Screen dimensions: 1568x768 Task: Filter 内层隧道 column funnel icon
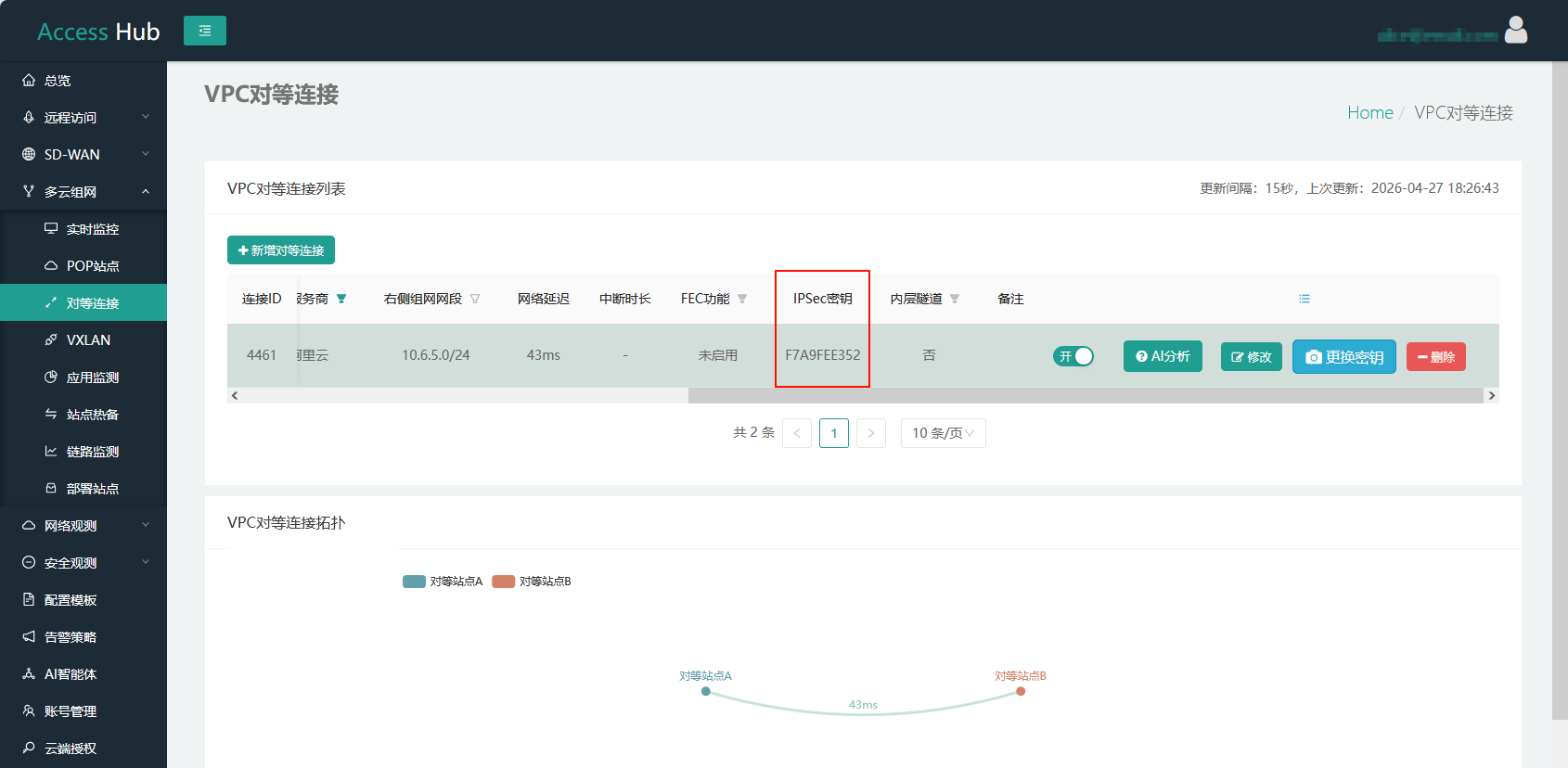(x=955, y=299)
